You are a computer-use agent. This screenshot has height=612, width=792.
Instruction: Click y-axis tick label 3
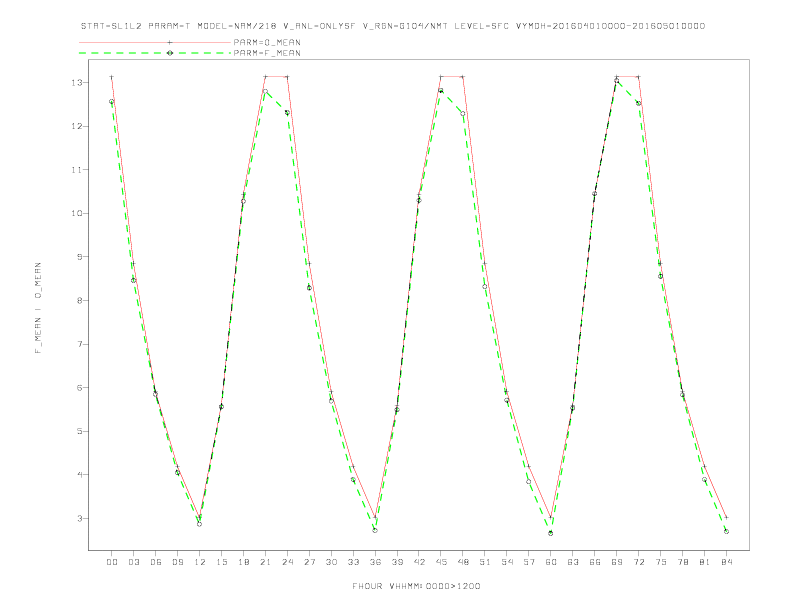[x=80, y=519]
